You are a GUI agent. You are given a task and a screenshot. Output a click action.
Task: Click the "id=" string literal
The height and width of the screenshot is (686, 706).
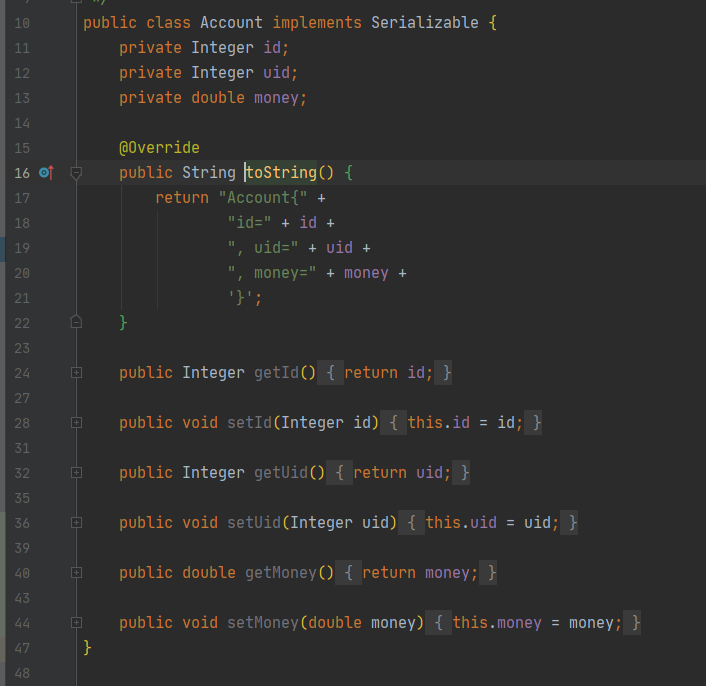pyautogui.click(x=249, y=222)
